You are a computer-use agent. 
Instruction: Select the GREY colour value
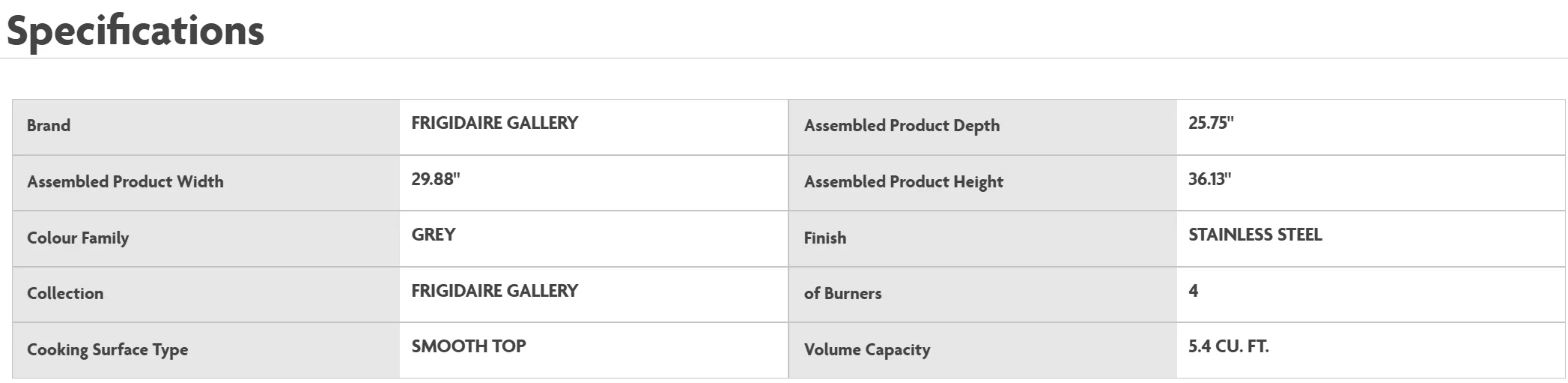click(433, 235)
